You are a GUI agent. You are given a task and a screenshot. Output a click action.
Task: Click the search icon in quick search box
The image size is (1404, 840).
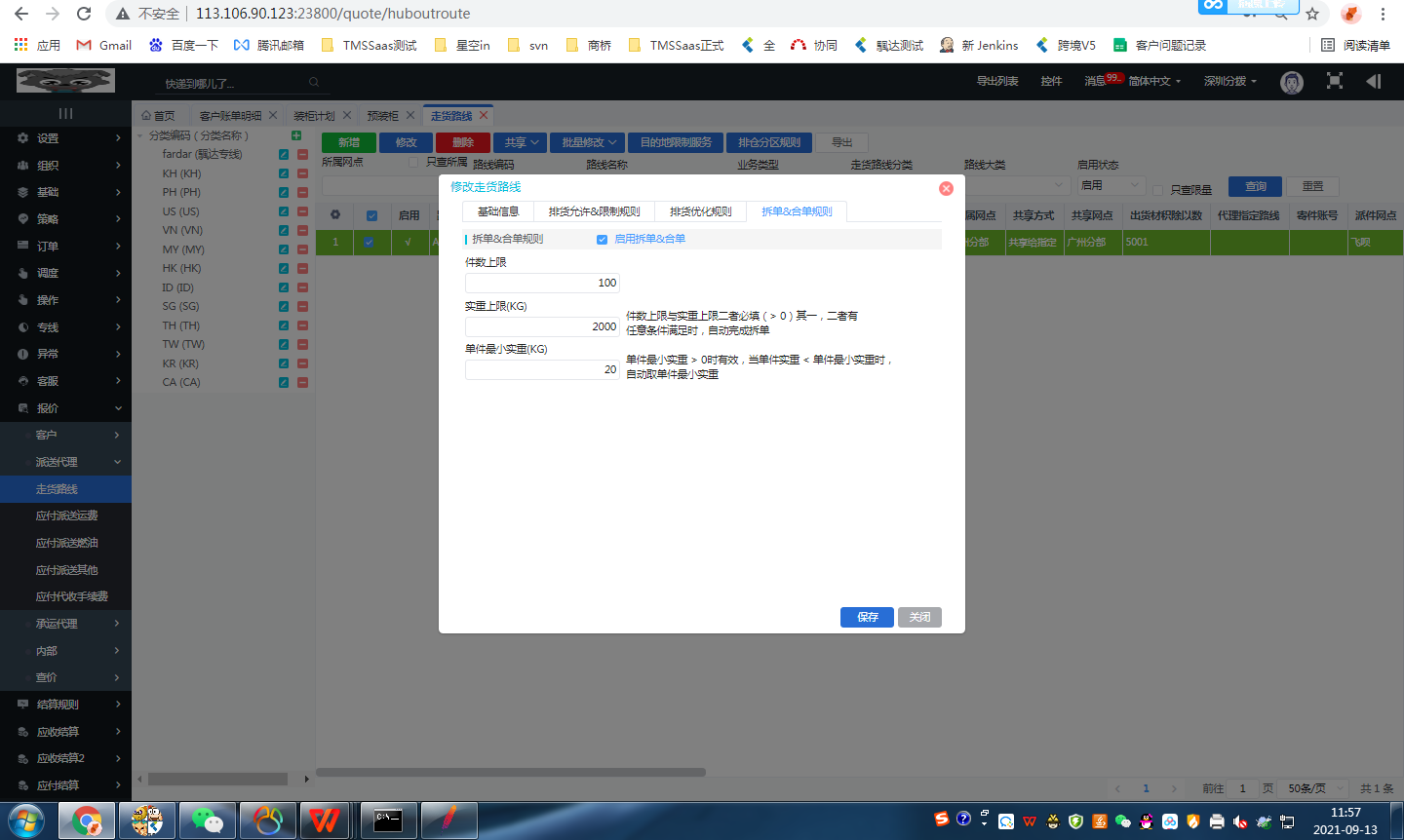314,83
